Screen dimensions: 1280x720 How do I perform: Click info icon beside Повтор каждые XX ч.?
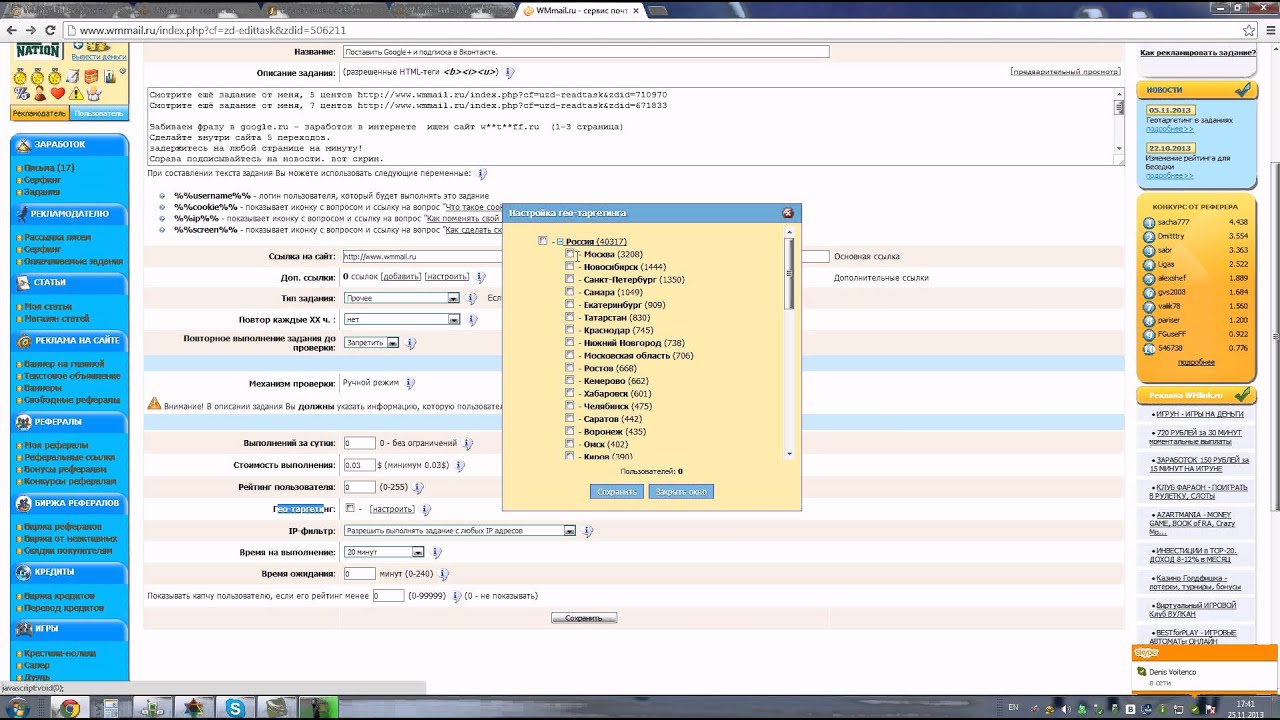click(x=472, y=320)
